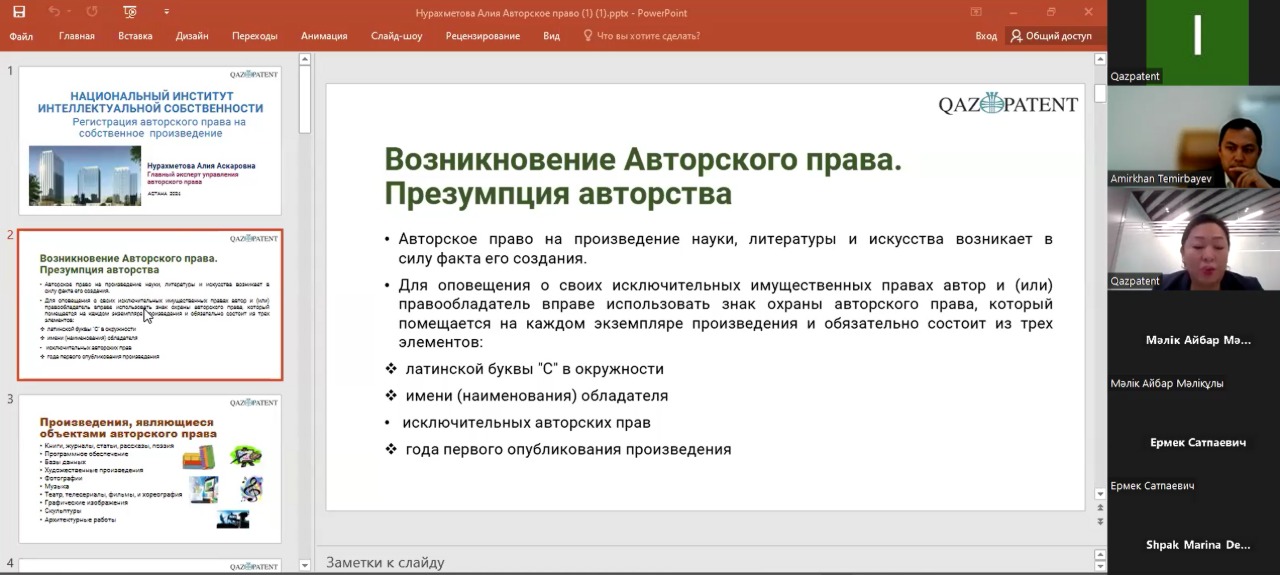The width and height of the screenshot is (1280, 575).
Task: Click the Общий доступ share button
Action: pos(1051,36)
